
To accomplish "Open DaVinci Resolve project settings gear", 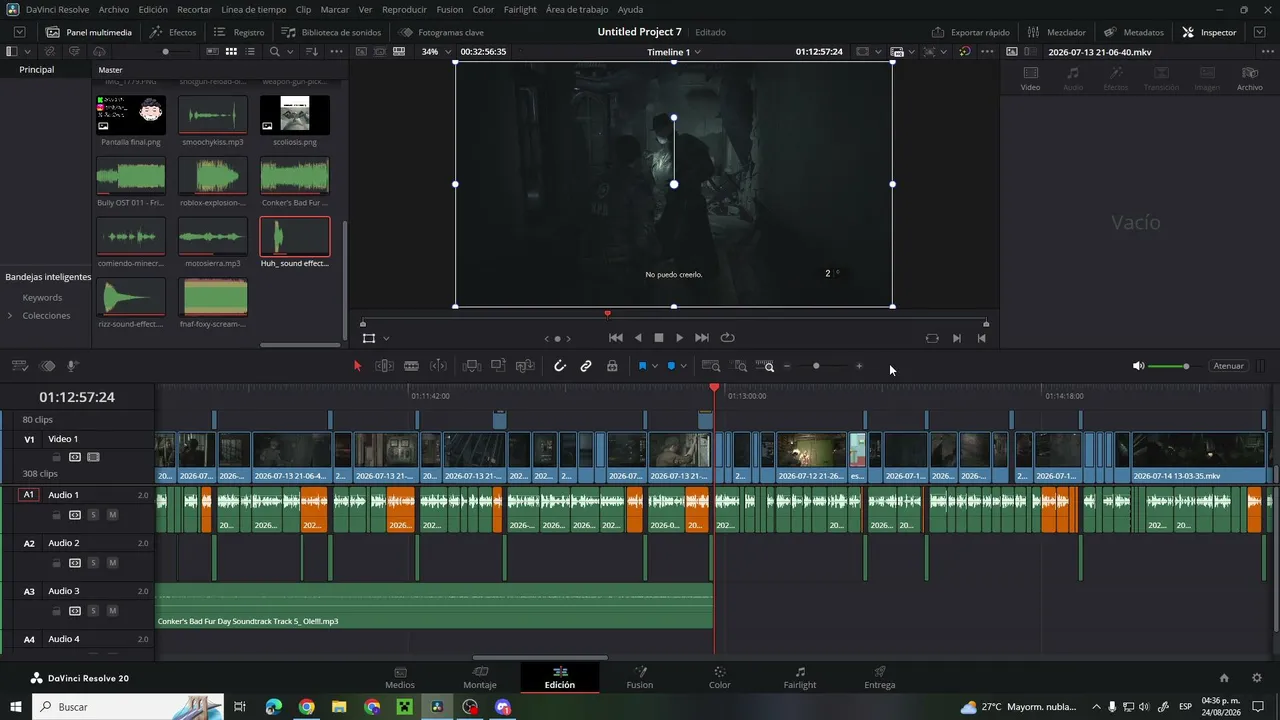I will (1257, 677).
